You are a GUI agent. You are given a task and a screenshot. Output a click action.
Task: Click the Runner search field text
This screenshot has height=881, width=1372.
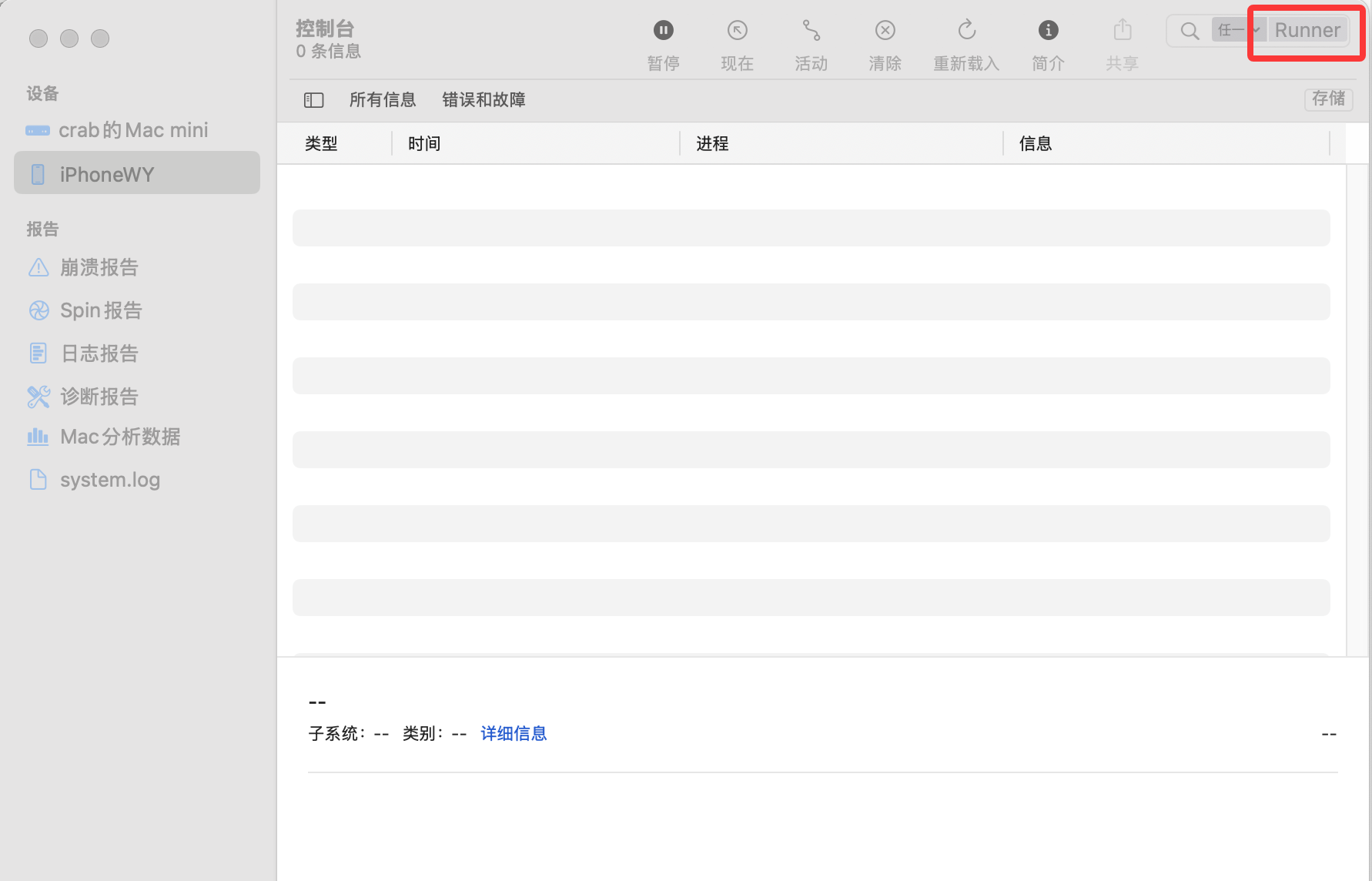click(x=1307, y=31)
